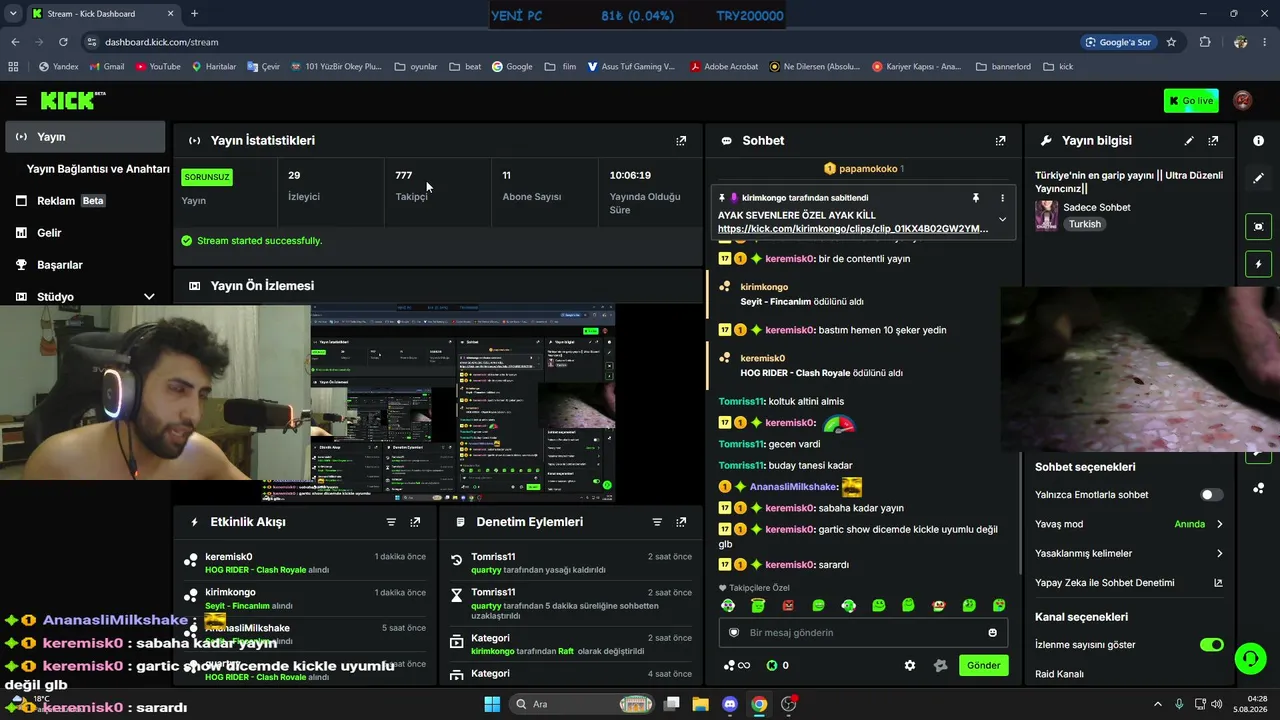Focus the Bir mesaj gönderin input
Screen dimensions: 1280x720
pos(863,632)
